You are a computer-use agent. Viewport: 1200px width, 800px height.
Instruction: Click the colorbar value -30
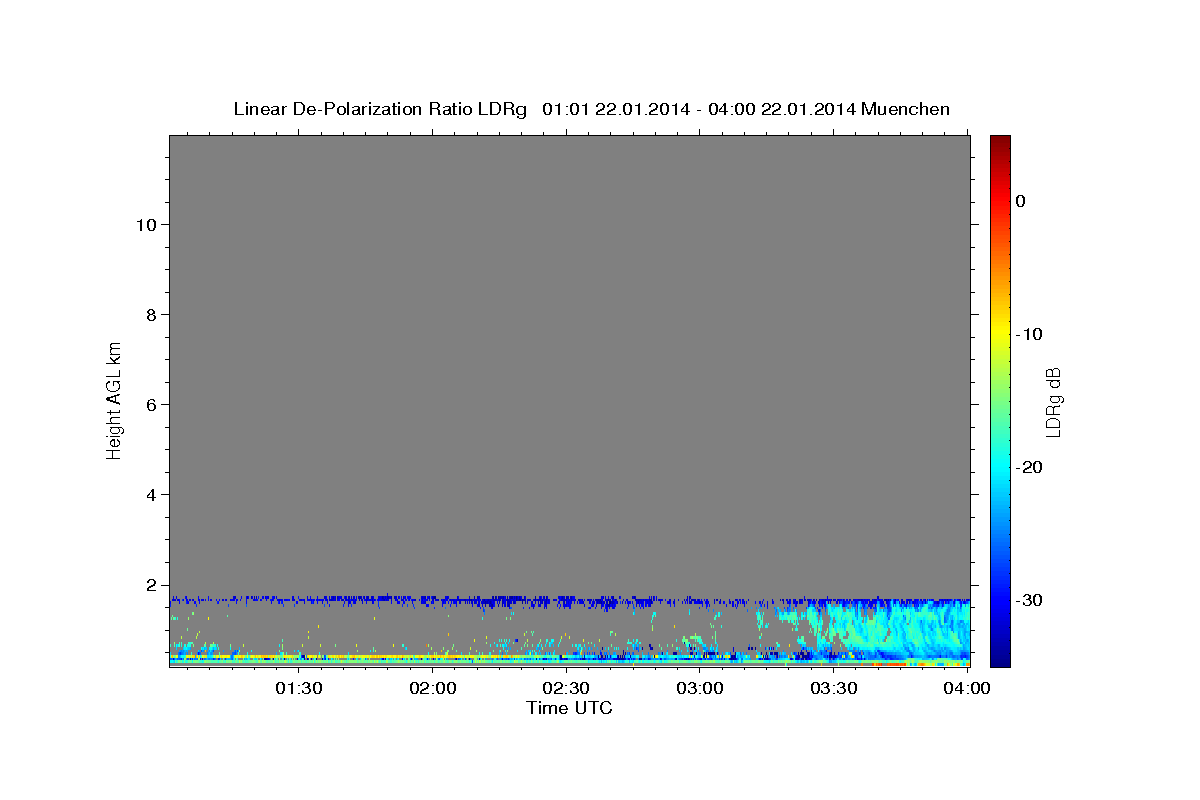pos(1029,600)
